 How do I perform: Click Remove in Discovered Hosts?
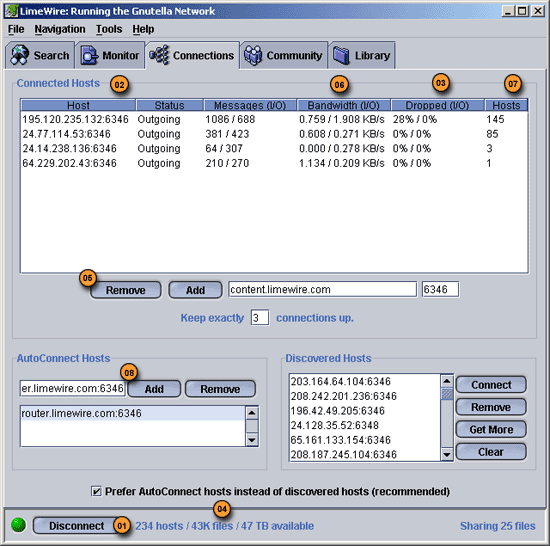(x=491, y=407)
